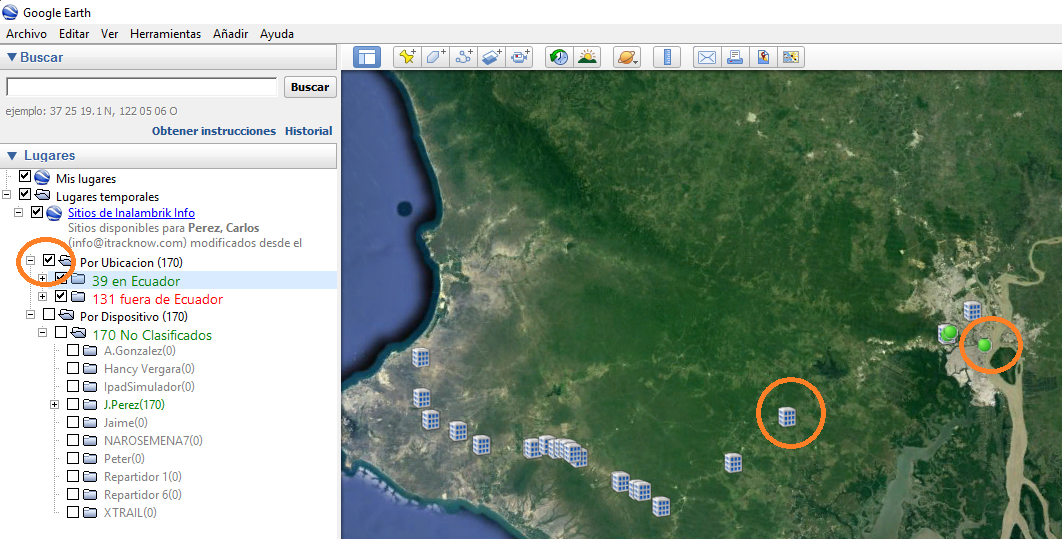Select the Jaime(0) folder label

point(125,423)
